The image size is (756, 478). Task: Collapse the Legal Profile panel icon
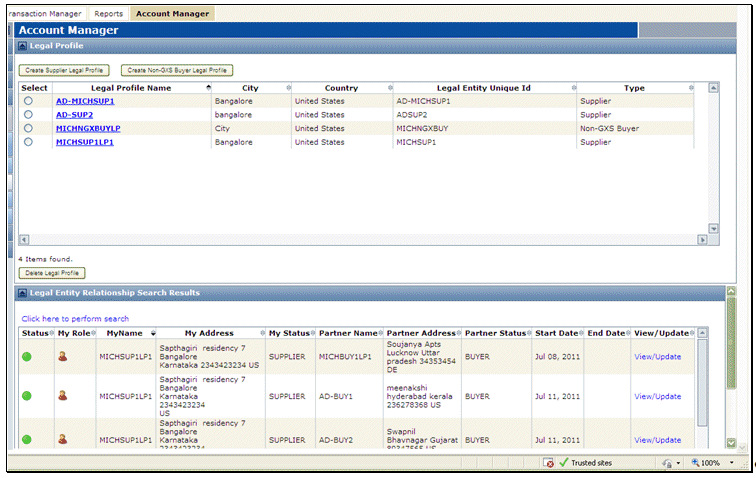[23, 46]
